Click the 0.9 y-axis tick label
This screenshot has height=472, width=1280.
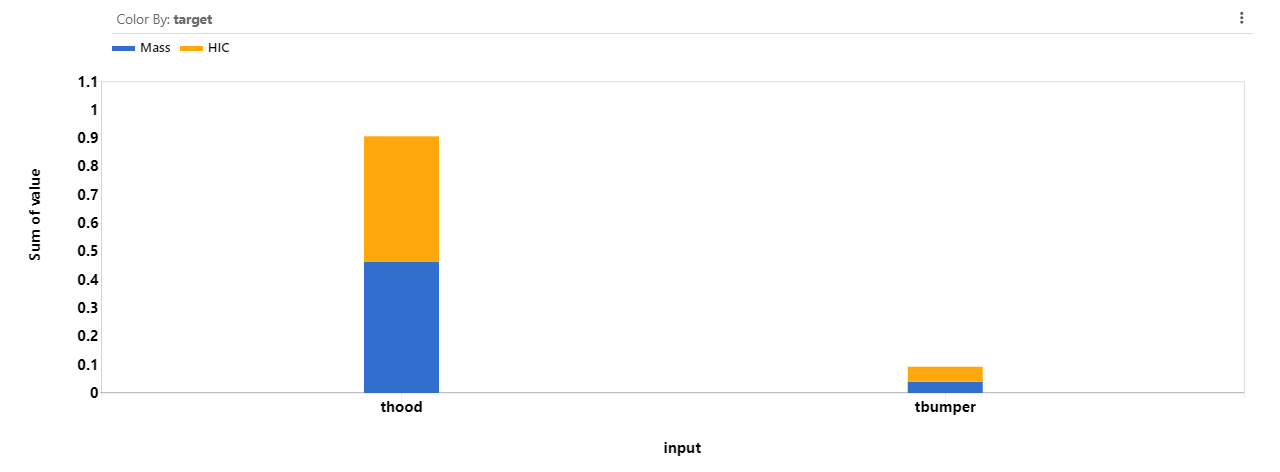pyautogui.click(x=89, y=137)
